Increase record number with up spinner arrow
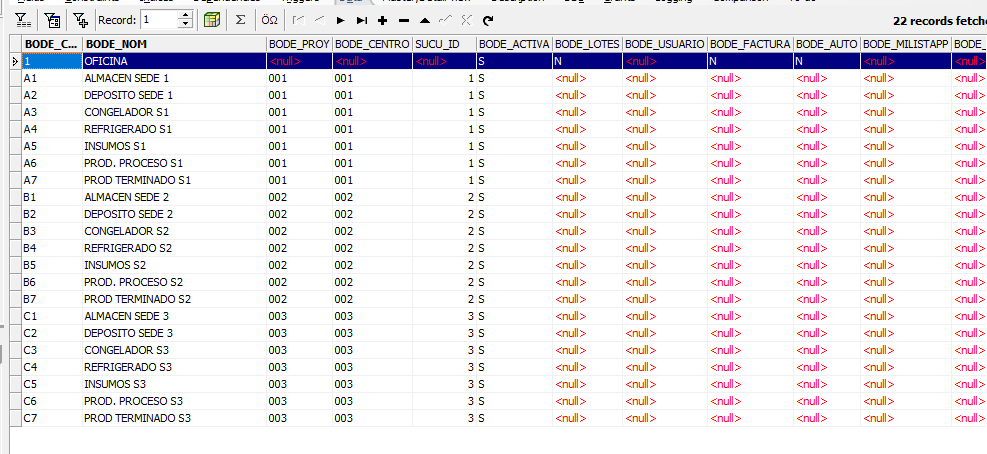The image size is (987, 454). [x=185, y=16]
